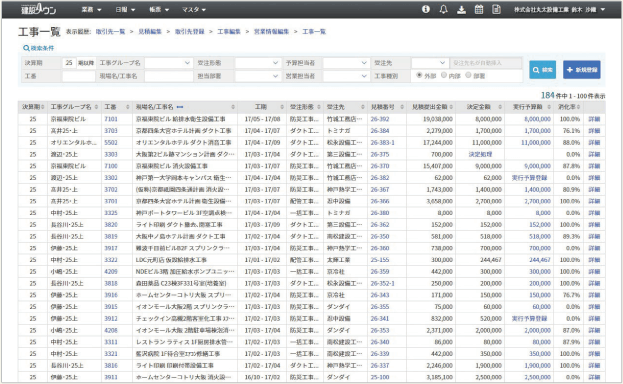Open estimate number link 26-383-1

383,142
